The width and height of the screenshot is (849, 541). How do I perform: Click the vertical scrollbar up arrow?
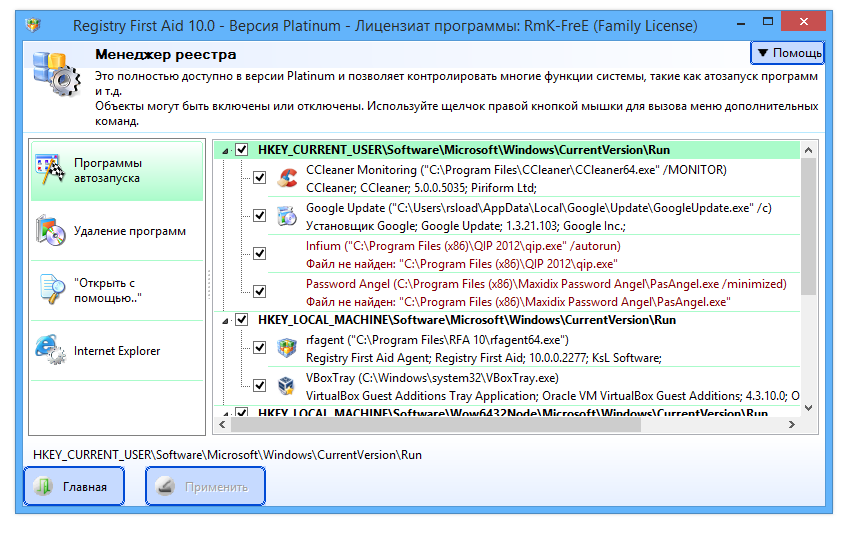click(808, 151)
